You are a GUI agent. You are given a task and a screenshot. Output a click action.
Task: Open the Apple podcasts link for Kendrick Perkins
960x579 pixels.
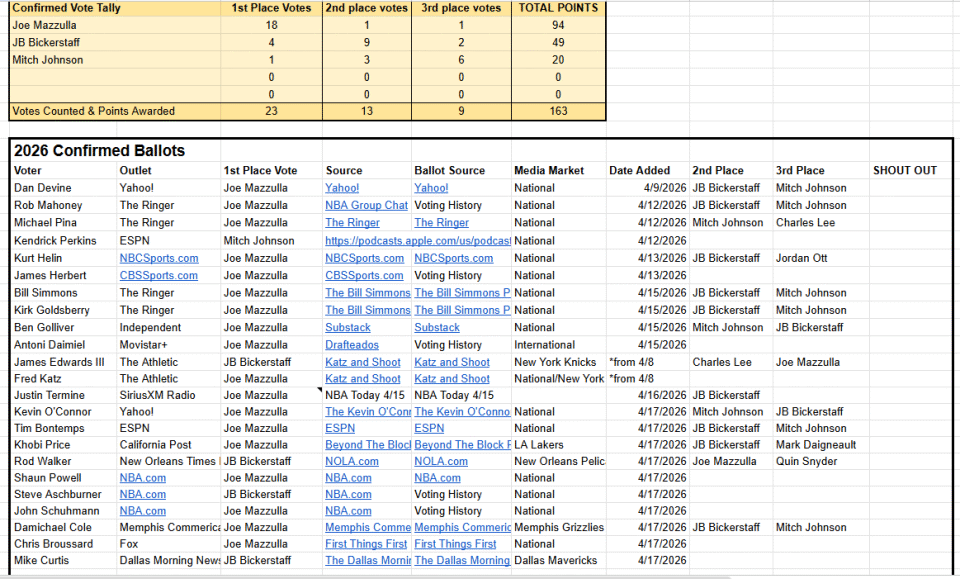418,241
